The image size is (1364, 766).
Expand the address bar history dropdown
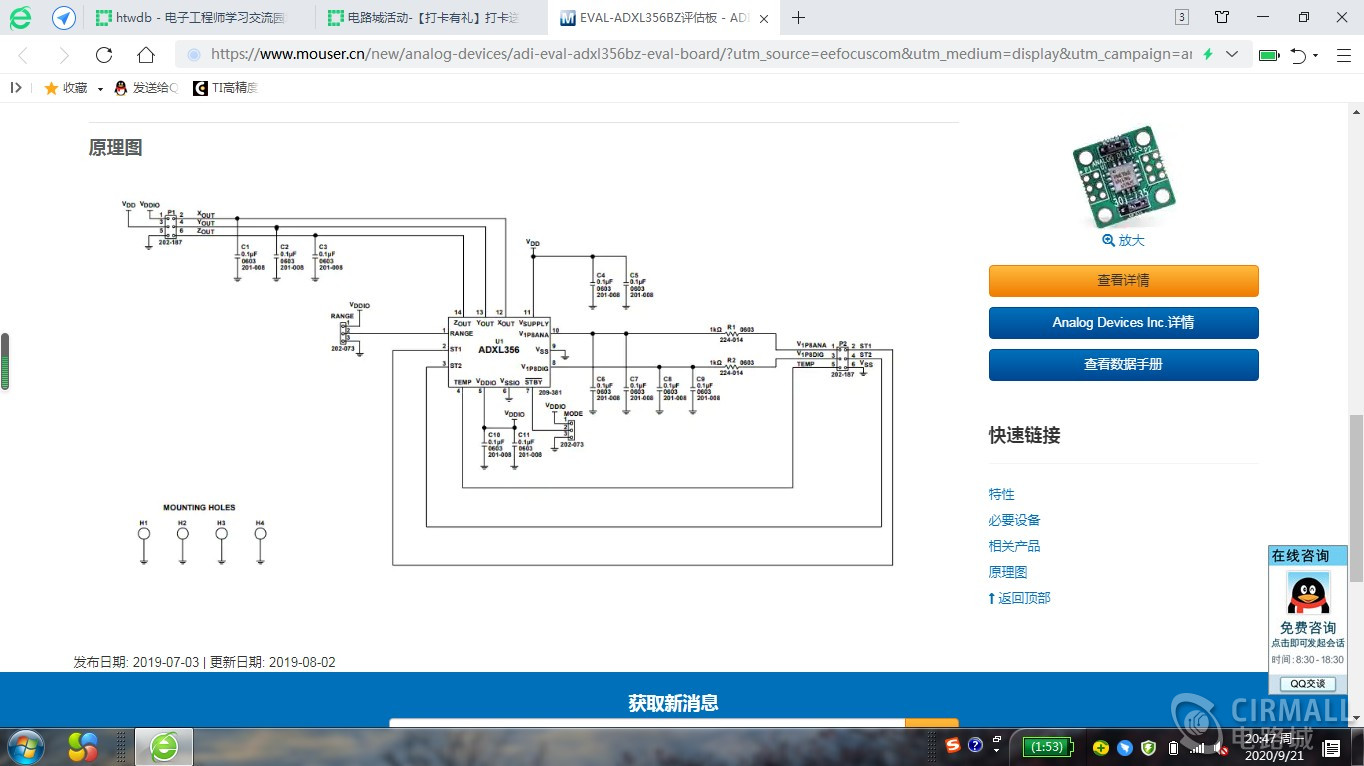[1232, 55]
